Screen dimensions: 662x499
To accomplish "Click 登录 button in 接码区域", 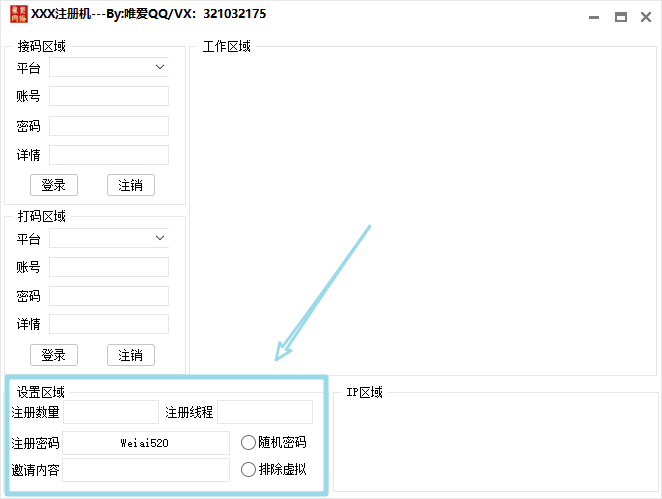I will click(54, 185).
